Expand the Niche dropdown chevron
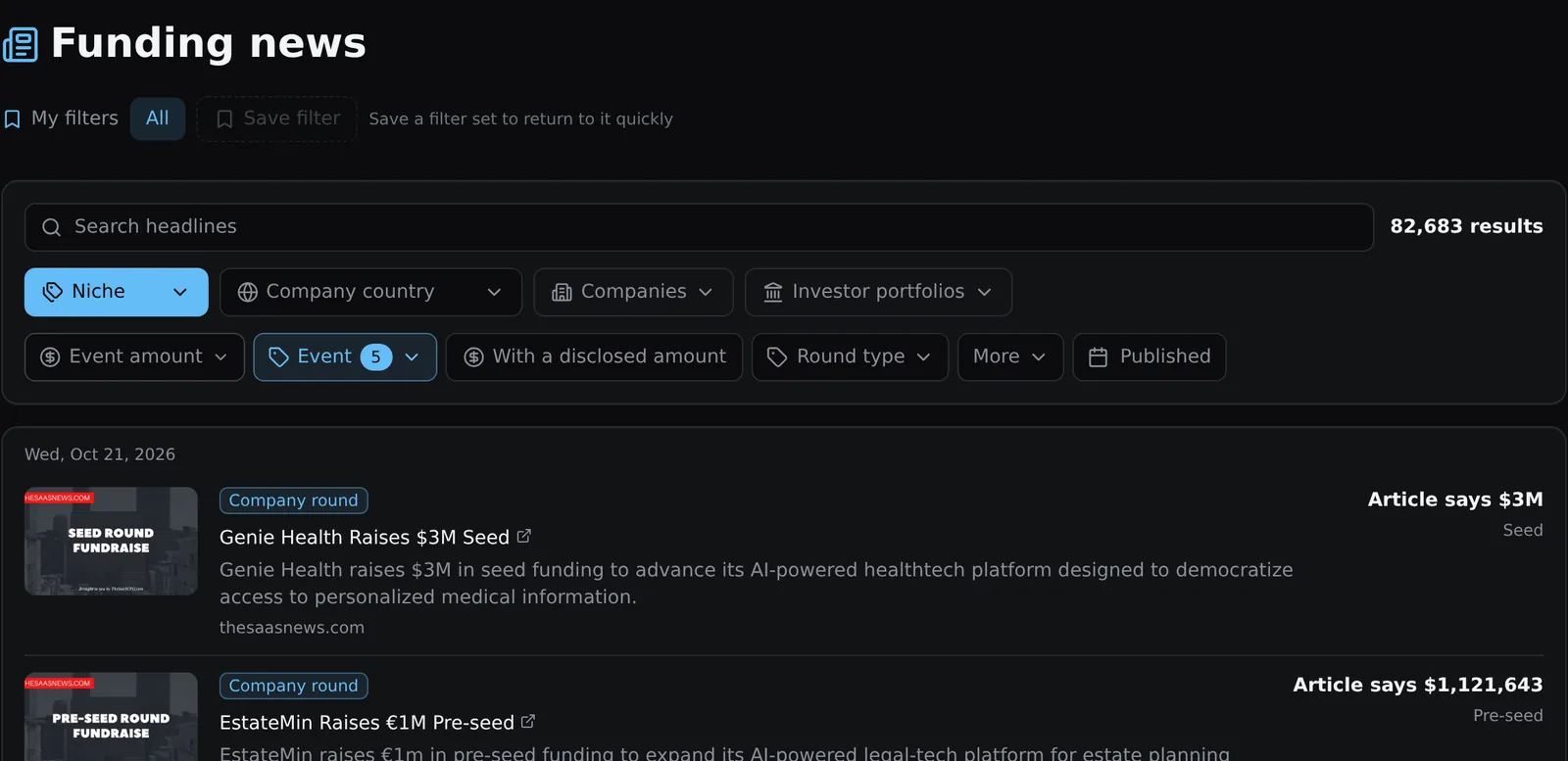 click(180, 292)
